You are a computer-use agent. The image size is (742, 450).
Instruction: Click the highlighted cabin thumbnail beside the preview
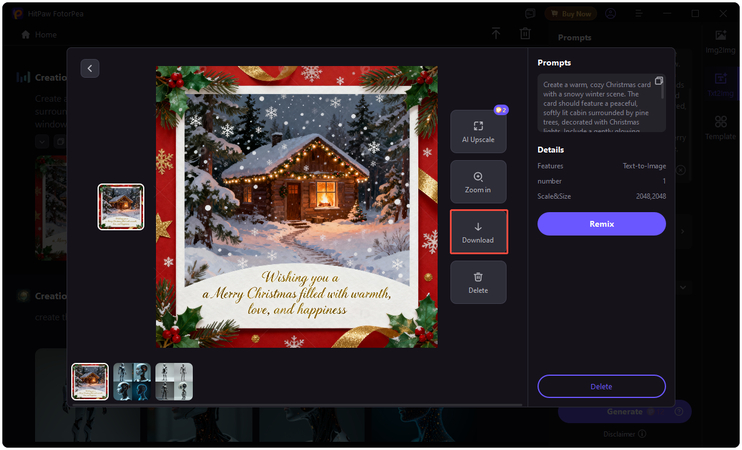(x=121, y=207)
